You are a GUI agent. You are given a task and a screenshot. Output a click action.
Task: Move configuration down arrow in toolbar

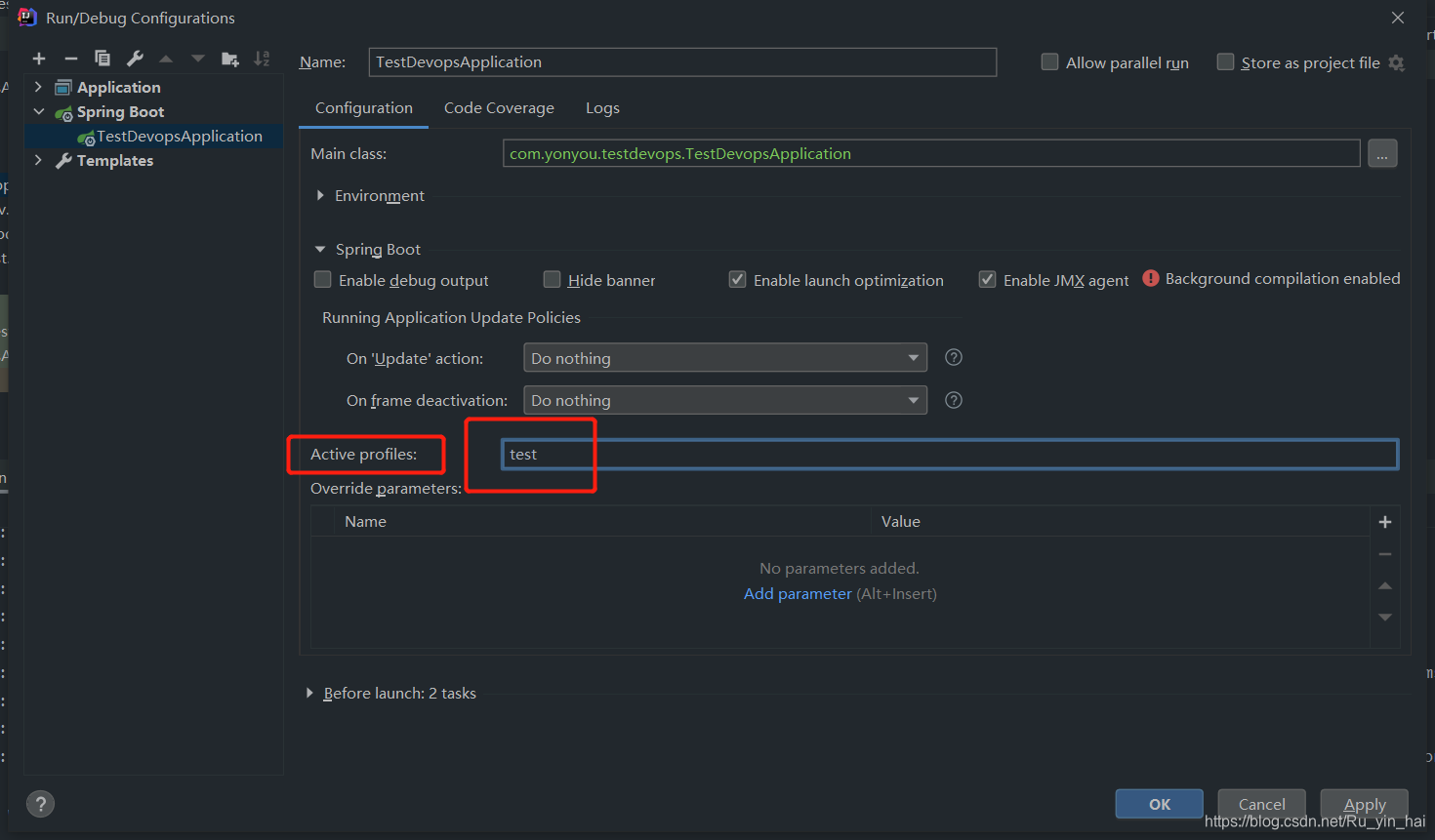tap(198, 59)
